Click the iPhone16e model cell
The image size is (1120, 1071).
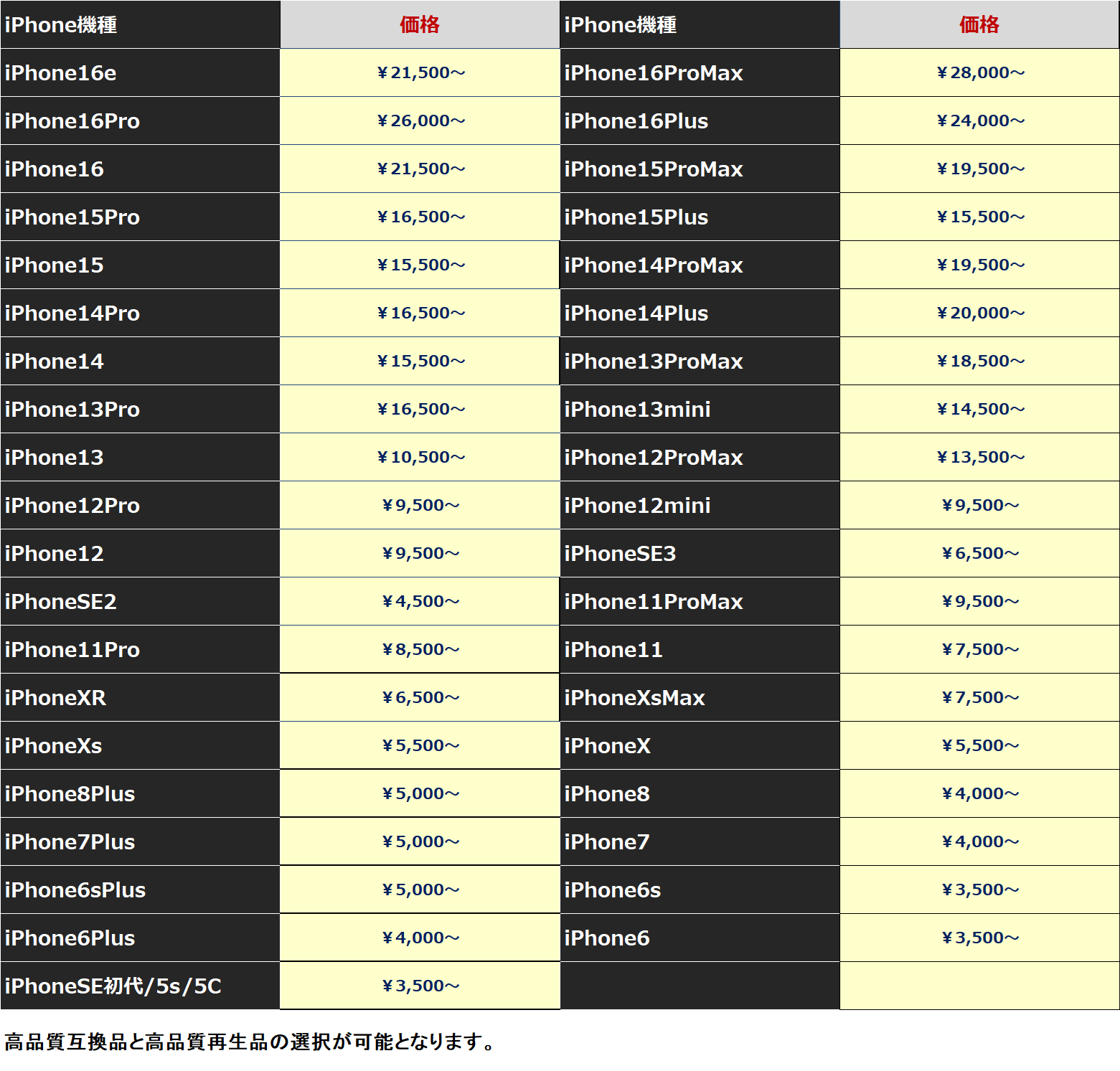pos(60,73)
